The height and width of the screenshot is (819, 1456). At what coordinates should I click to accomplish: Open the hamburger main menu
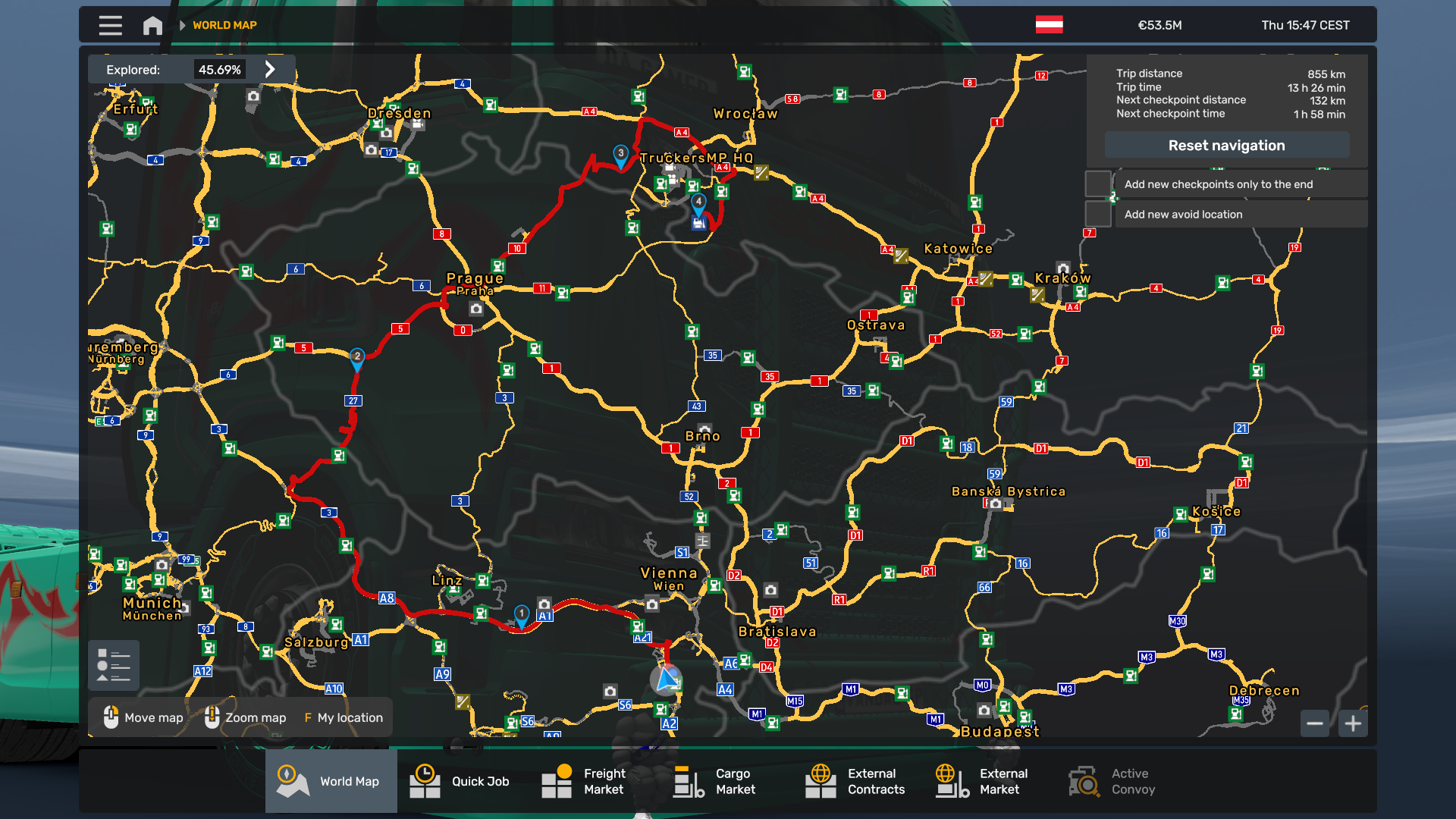(110, 25)
